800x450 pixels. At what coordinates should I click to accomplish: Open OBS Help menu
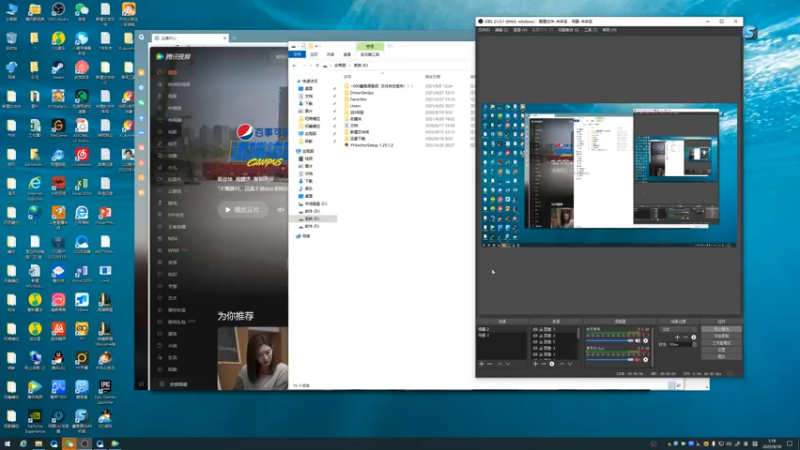[609, 30]
